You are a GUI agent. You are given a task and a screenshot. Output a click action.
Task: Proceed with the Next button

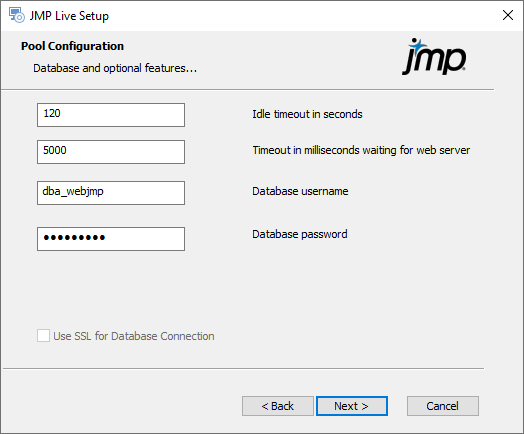[352, 406]
